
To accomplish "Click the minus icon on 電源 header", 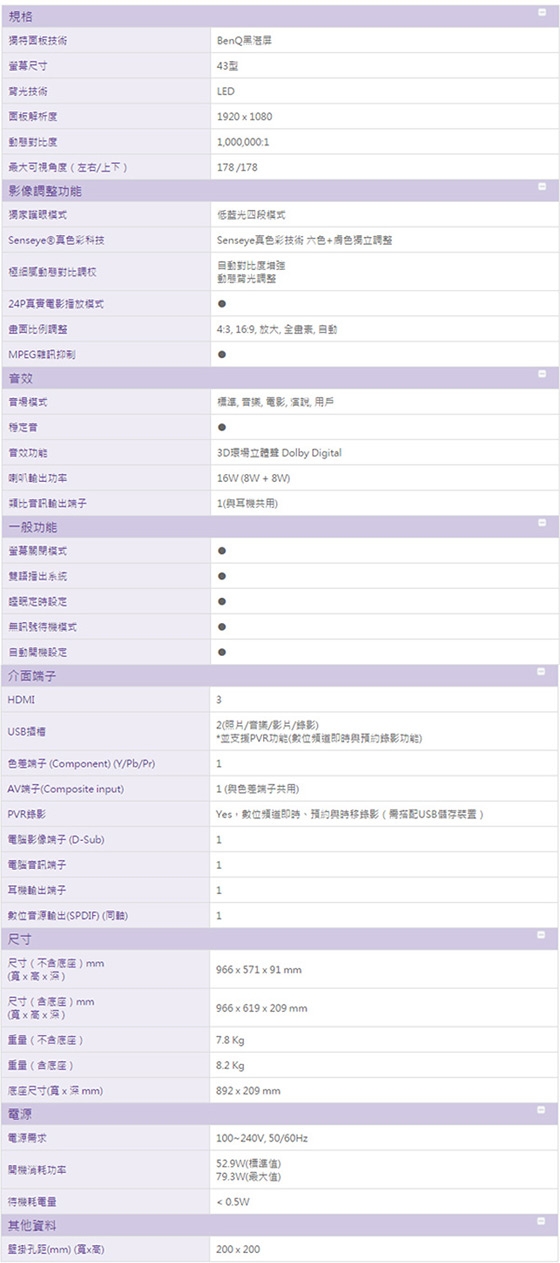I will [541, 1110].
